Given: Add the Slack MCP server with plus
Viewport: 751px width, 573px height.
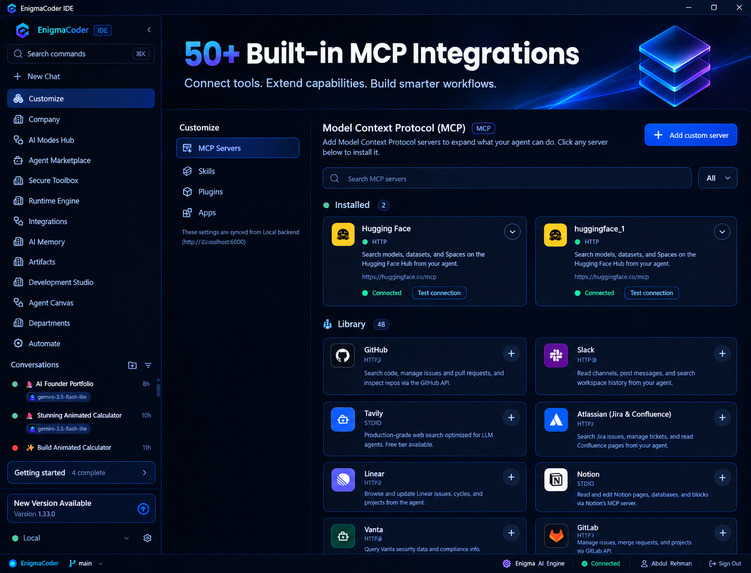Looking at the screenshot, I should 722,354.
